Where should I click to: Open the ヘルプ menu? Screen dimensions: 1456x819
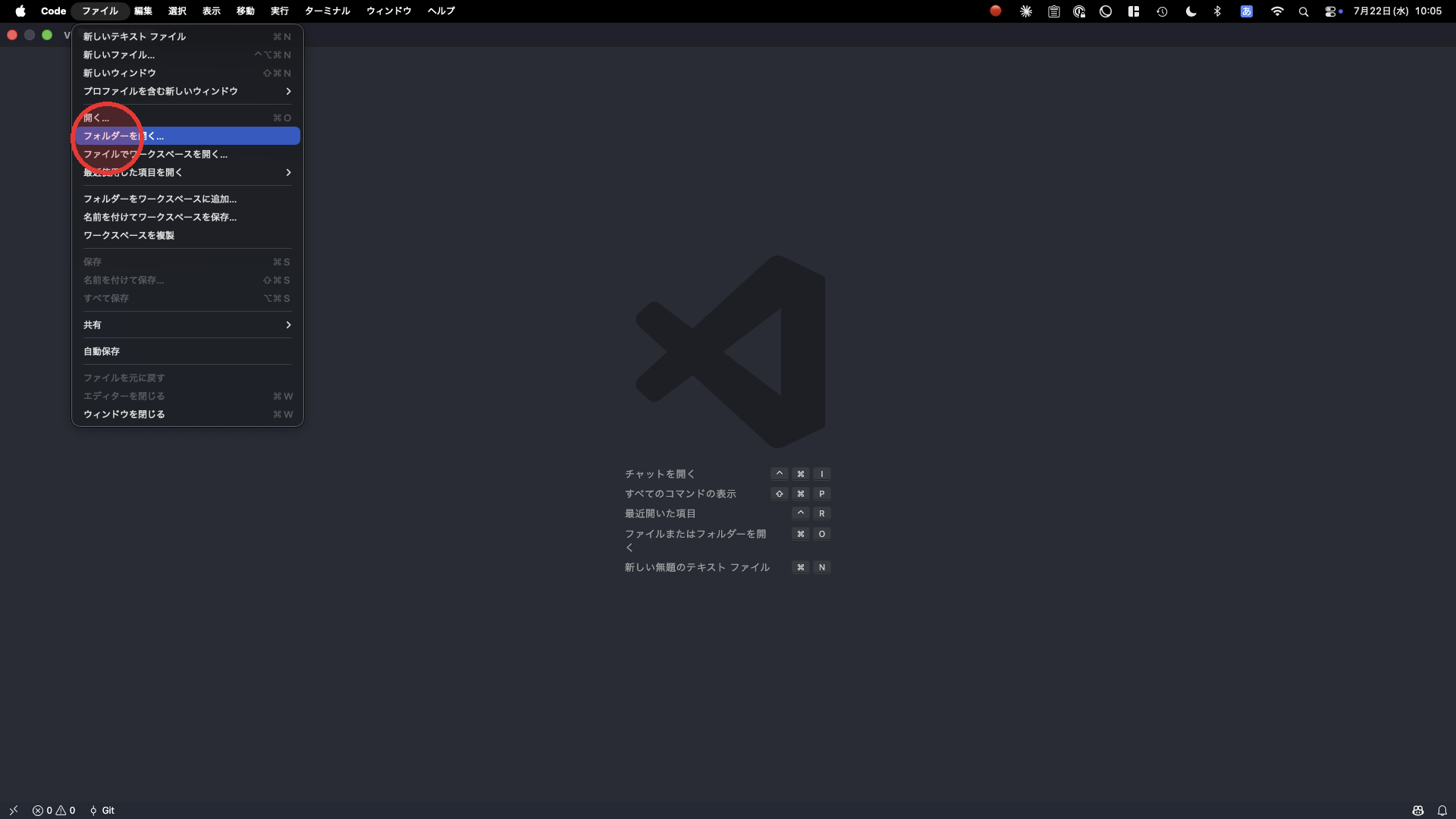[x=441, y=11]
